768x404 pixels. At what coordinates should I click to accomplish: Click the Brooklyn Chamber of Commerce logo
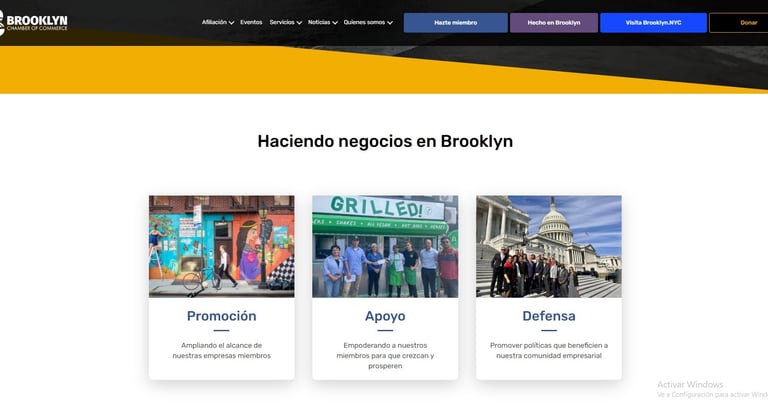point(33,23)
